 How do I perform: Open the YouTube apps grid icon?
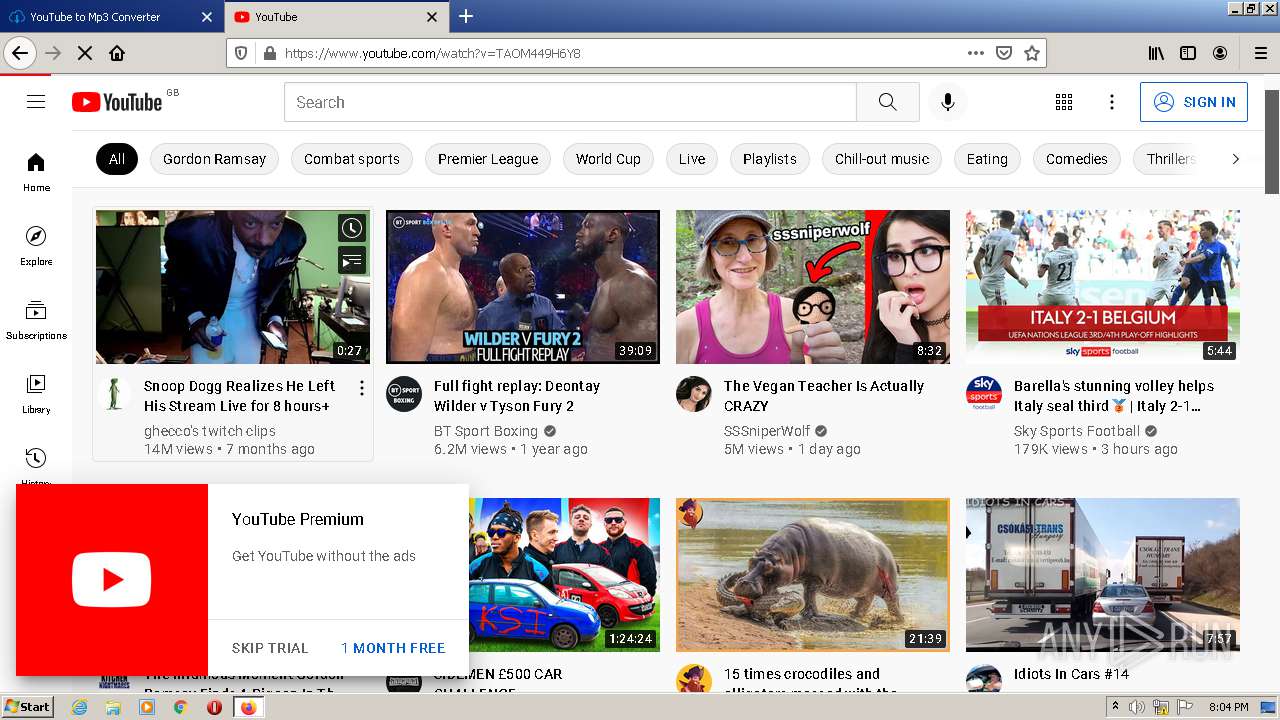coord(1064,102)
